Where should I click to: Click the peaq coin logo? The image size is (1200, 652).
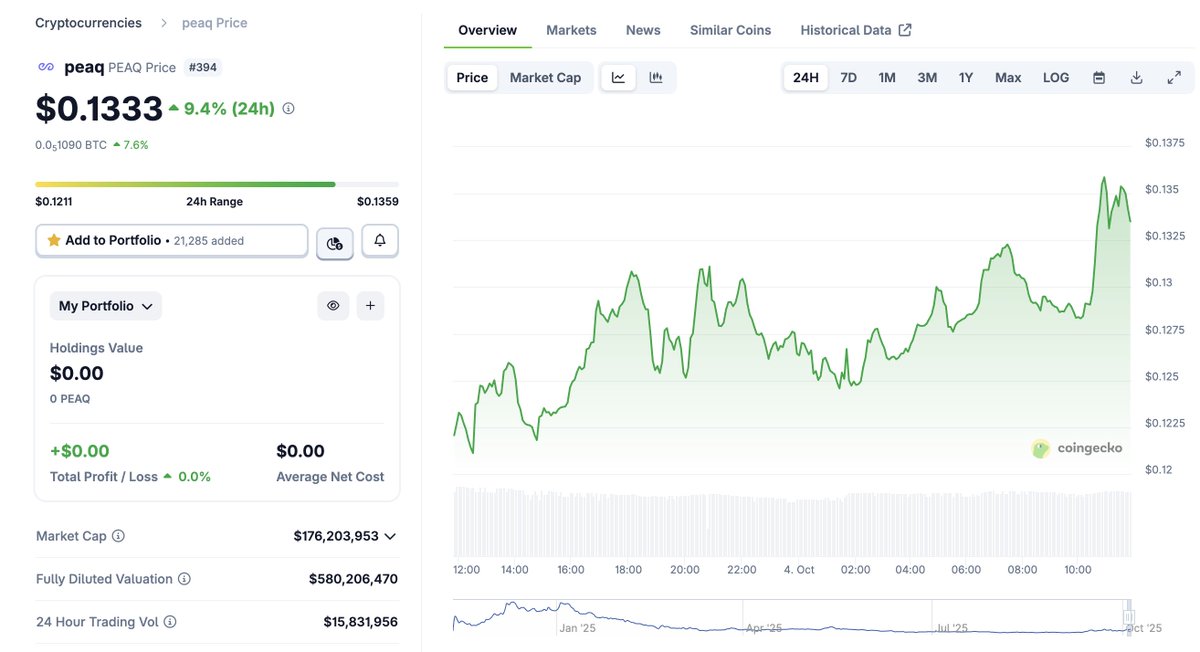pyautogui.click(x=45, y=67)
